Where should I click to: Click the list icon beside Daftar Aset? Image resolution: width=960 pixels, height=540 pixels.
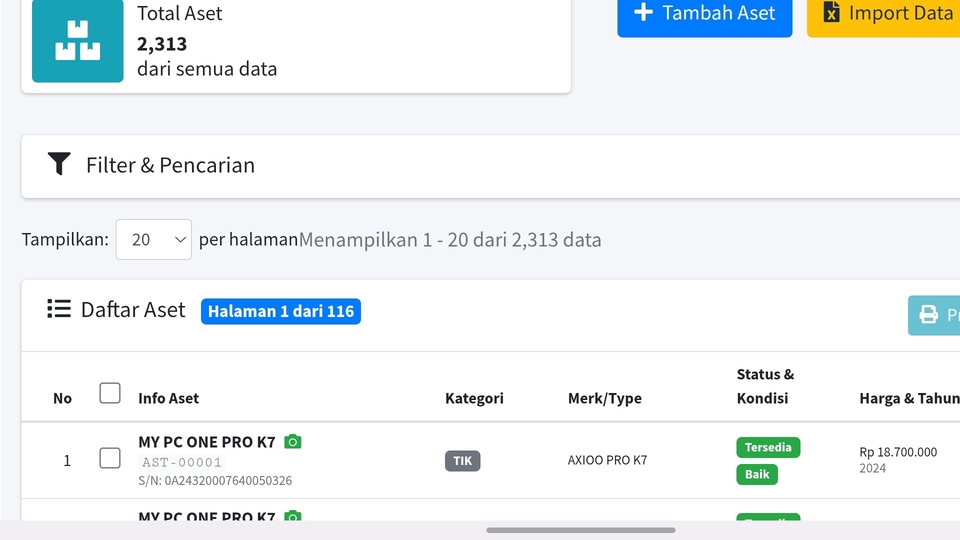[x=59, y=309]
